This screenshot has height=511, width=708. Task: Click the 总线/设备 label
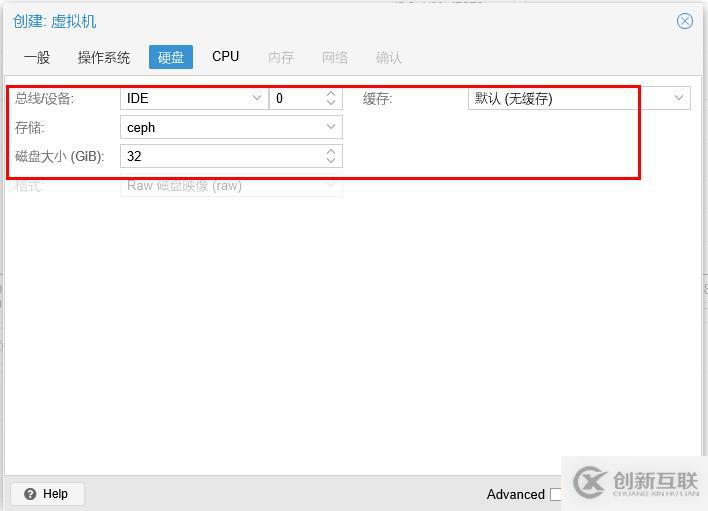(x=44, y=98)
